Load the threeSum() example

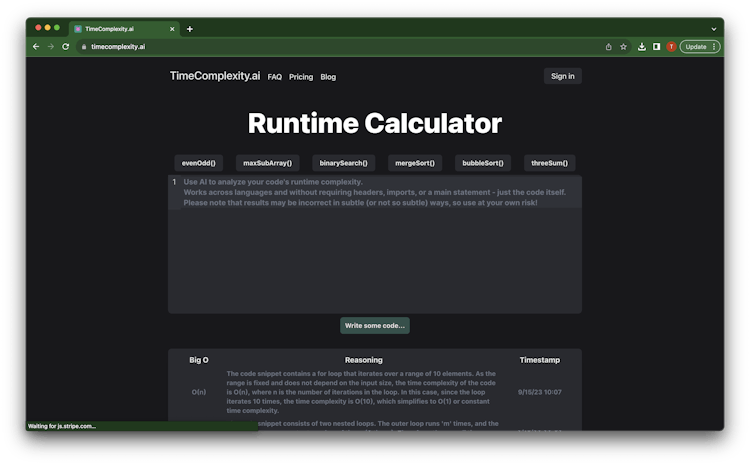(x=550, y=163)
